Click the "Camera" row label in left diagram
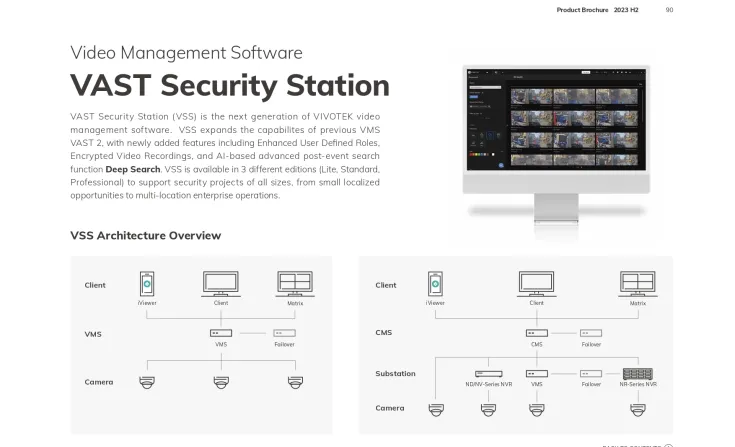Image resolution: width=735 pixels, height=447 pixels. 99,382
